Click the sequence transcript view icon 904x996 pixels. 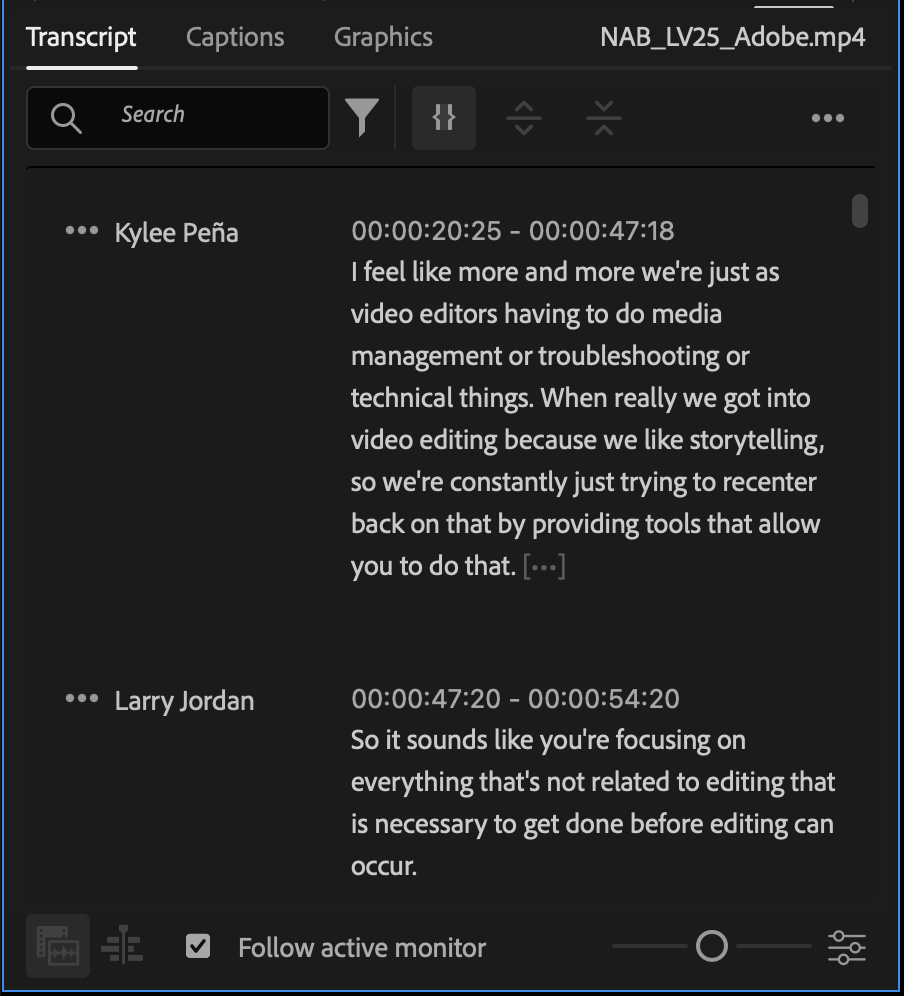pyautogui.click(x=122, y=945)
